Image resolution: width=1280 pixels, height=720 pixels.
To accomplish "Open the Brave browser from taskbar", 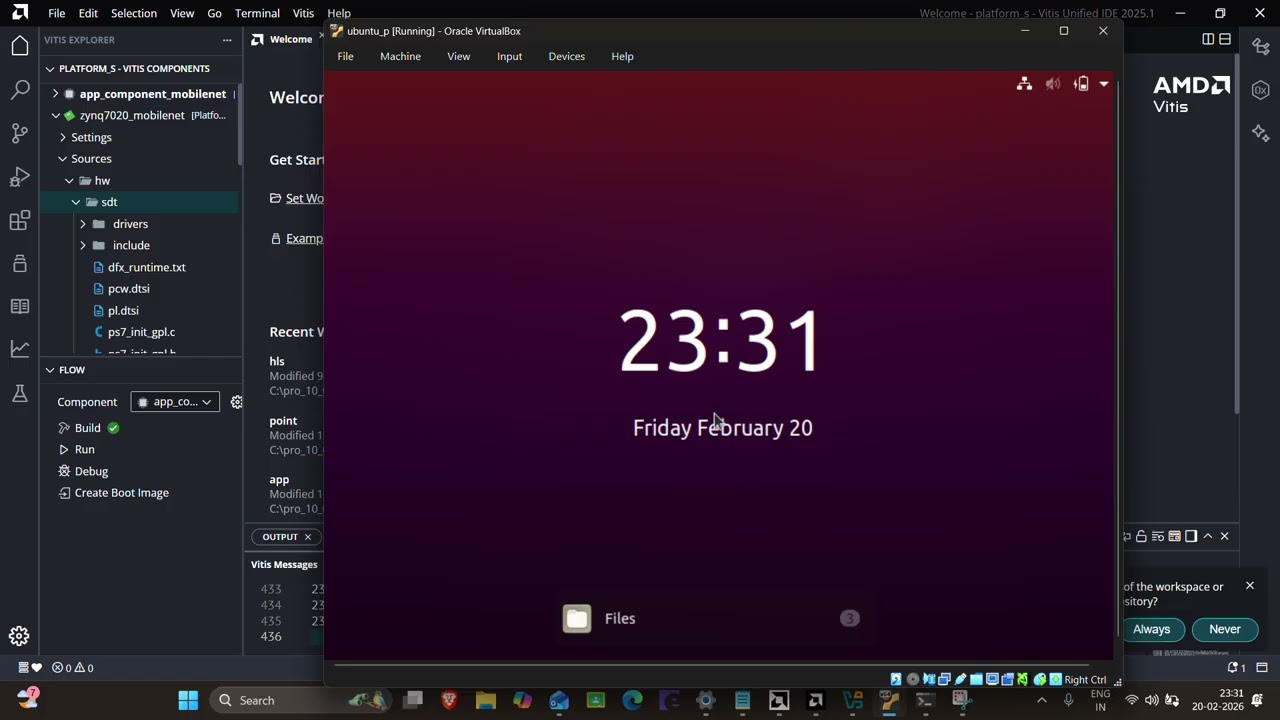I will coord(449,701).
